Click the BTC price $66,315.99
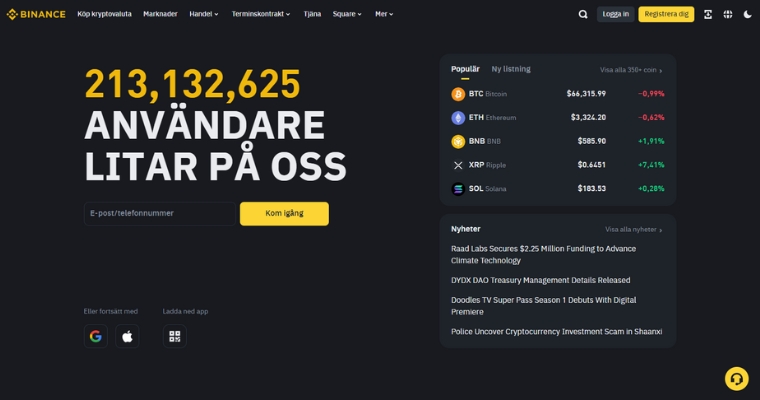 point(586,94)
